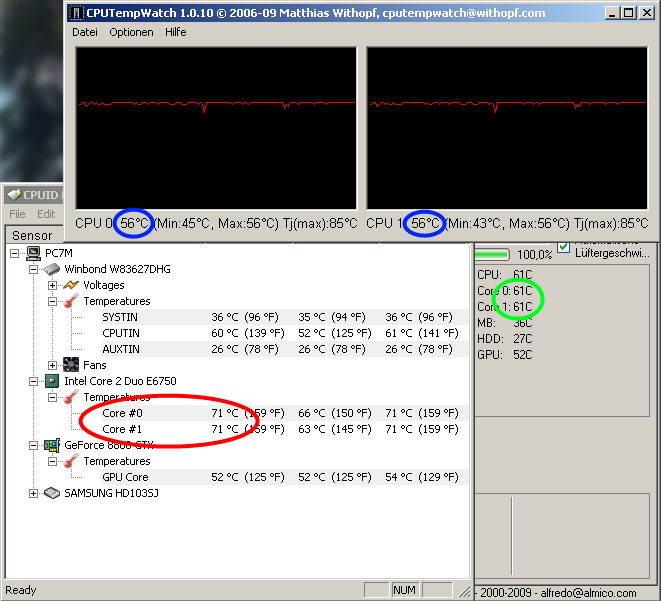Select the Winbond chip icon

(x=52, y=269)
